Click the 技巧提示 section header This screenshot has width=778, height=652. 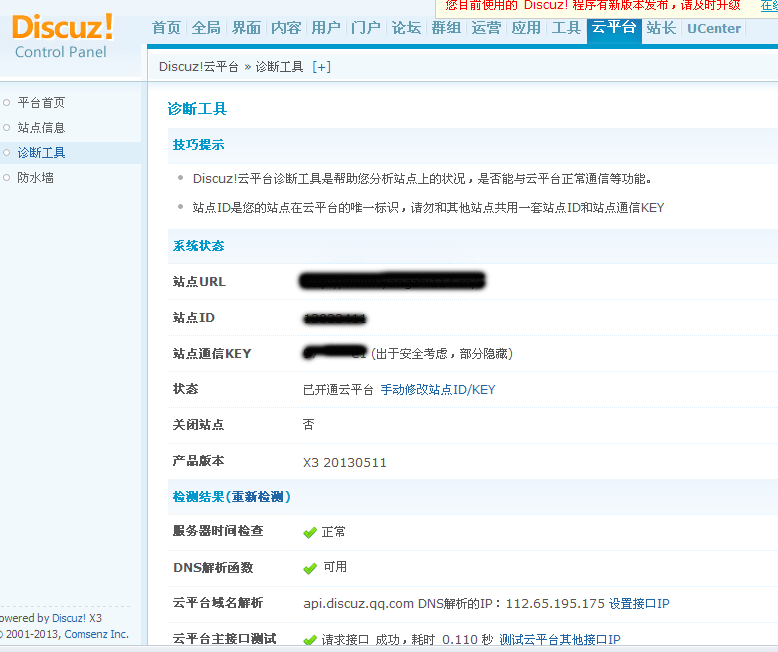(198, 145)
